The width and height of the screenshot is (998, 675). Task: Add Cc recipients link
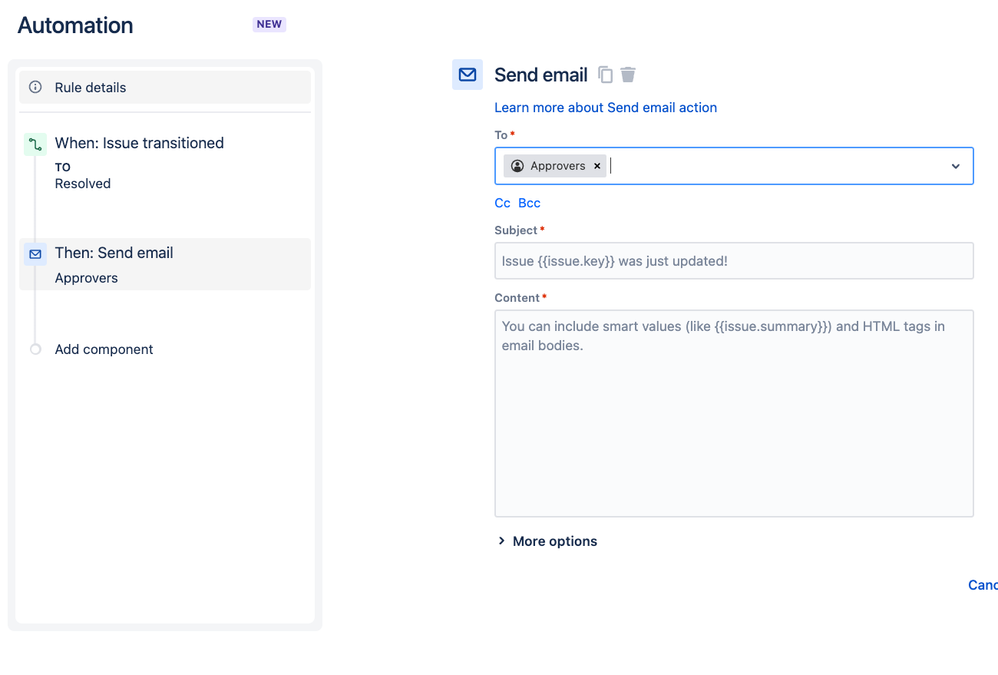click(502, 203)
